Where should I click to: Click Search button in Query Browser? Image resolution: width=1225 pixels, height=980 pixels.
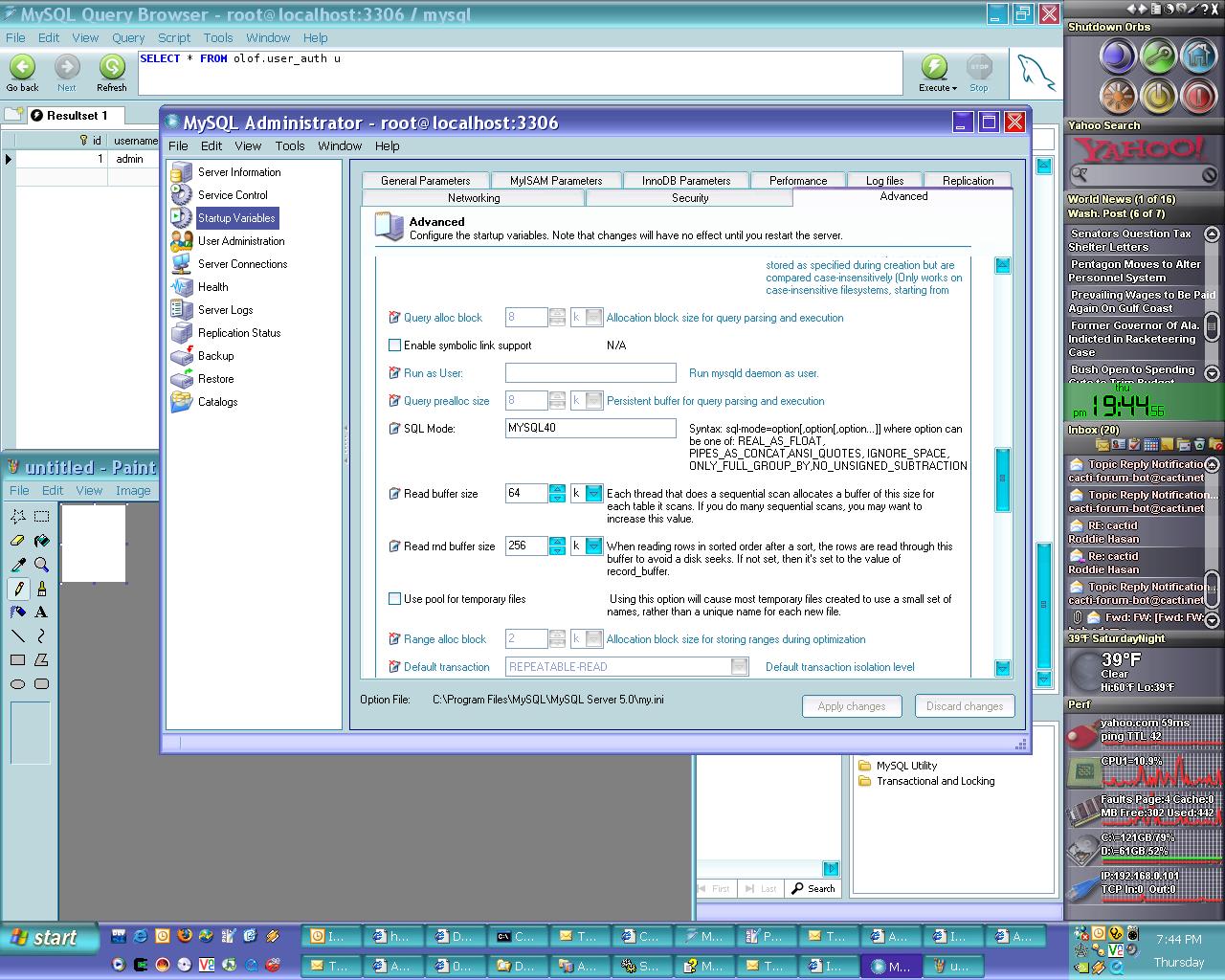point(813,889)
